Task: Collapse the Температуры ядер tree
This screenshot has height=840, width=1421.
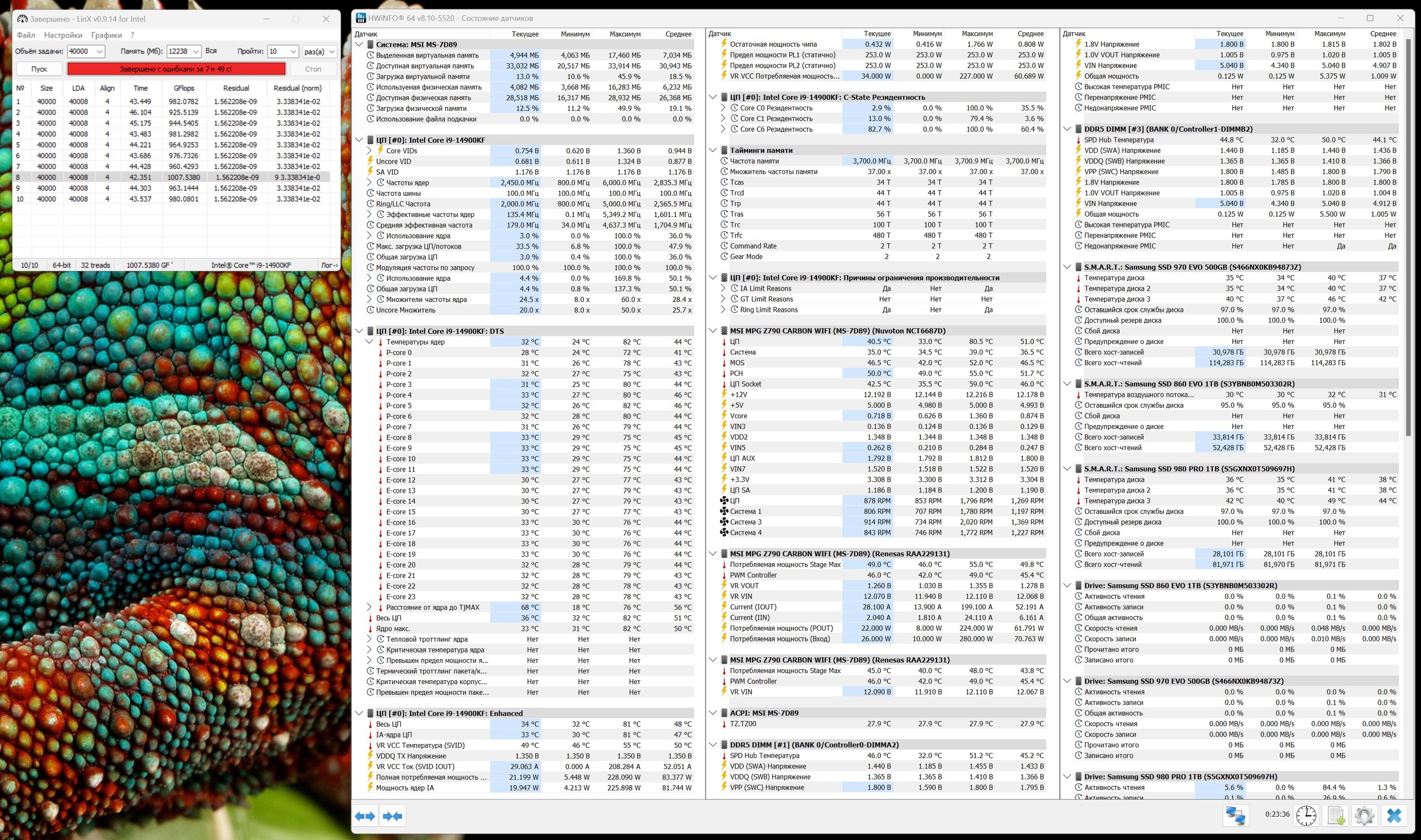Action: pyautogui.click(x=369, y=342)
